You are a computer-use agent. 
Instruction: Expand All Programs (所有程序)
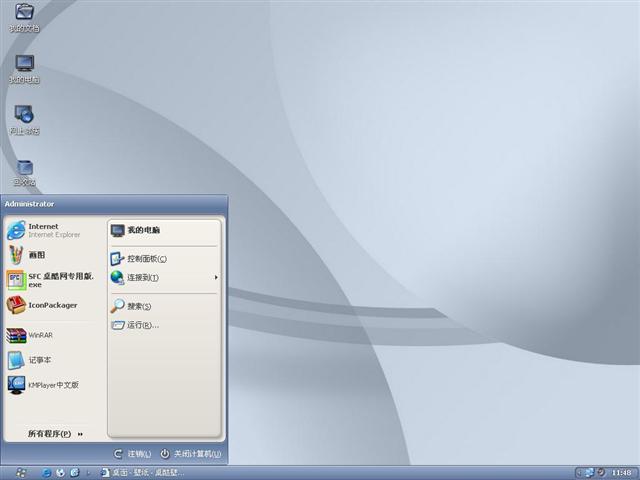[55, 434]
